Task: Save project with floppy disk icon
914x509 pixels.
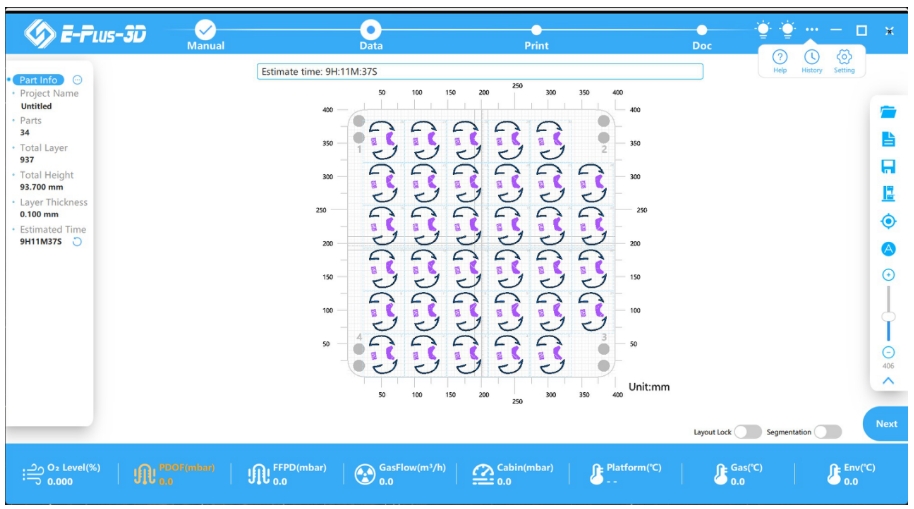Action: [x=888, y=167]
